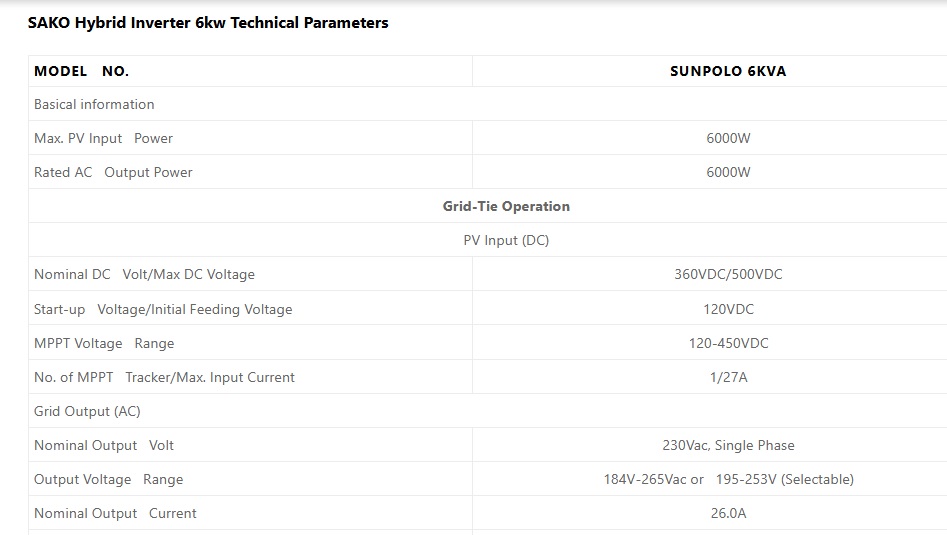
Task: Click the Rated AC Output Power label
Action: pyautogui.click(x=113, y=172)
